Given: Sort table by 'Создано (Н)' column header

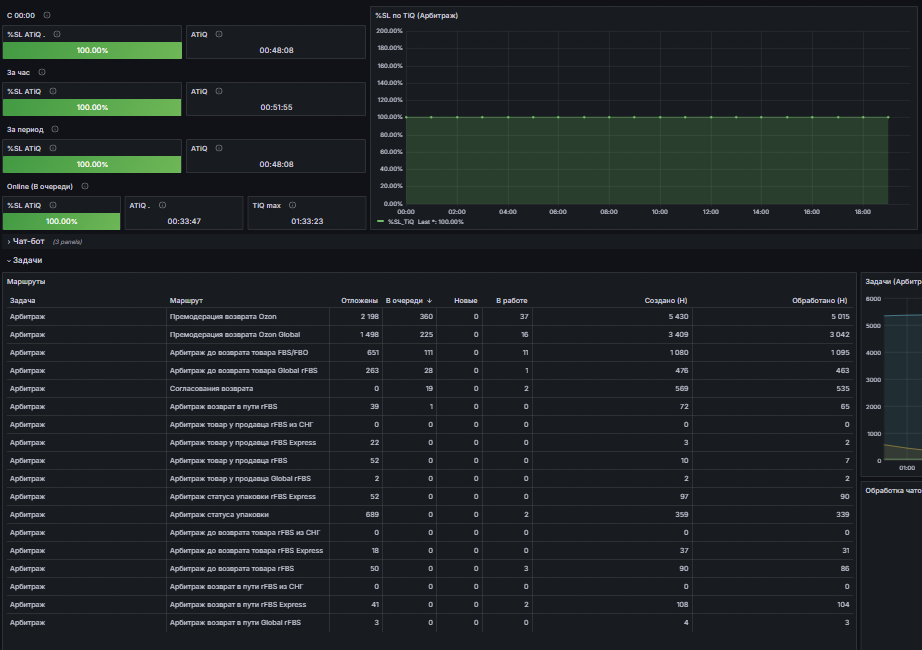Looking at the screenshot, I should 666,301.
